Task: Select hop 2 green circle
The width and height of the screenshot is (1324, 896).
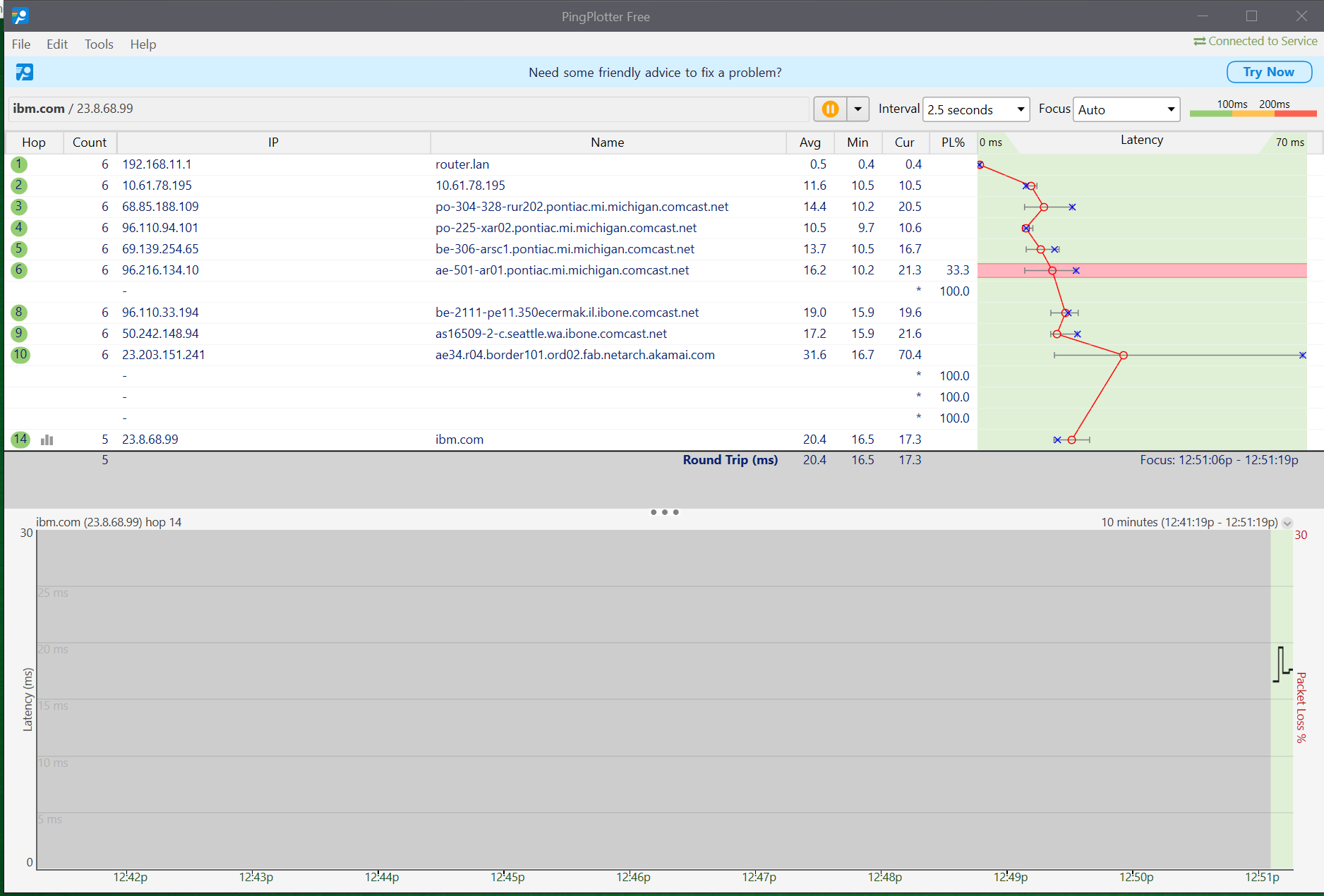Action: point(19,186)
